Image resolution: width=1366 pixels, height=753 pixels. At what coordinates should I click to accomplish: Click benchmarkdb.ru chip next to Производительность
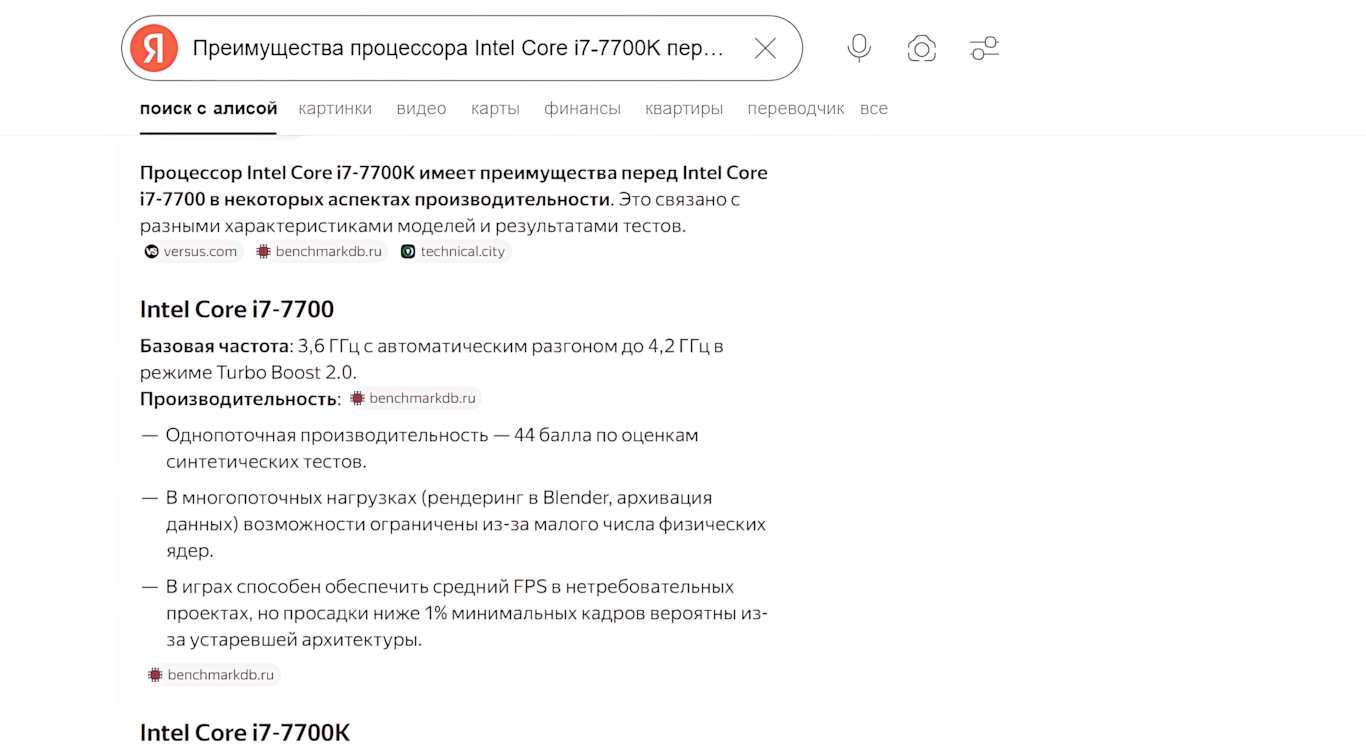tap(415, 398)
